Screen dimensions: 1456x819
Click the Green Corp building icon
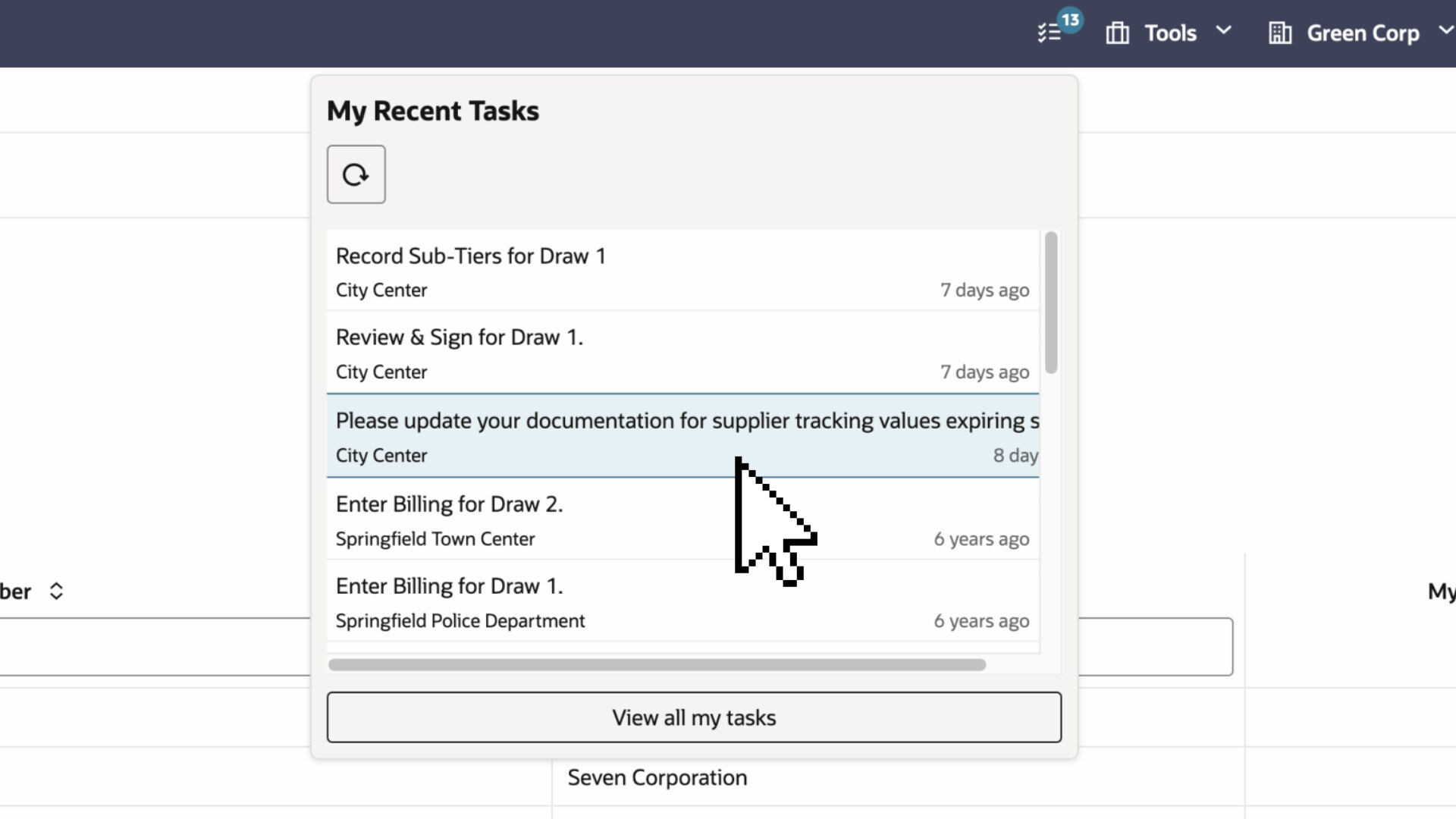coord(1280,33)
